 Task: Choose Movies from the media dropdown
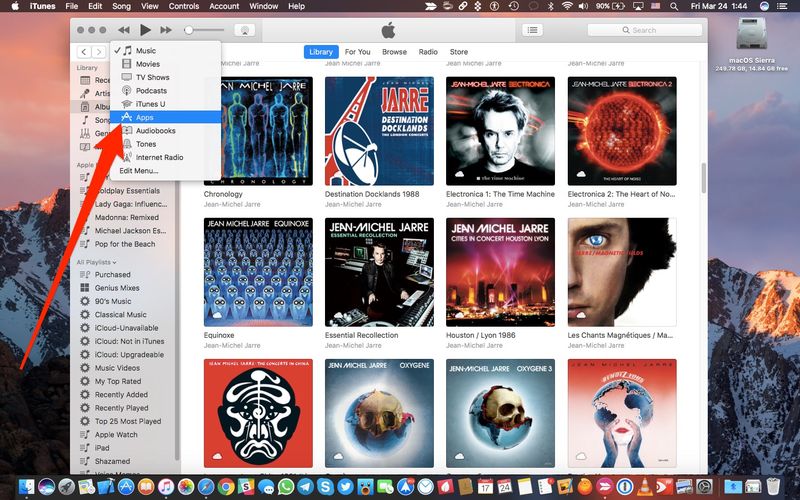coord(166,64)
